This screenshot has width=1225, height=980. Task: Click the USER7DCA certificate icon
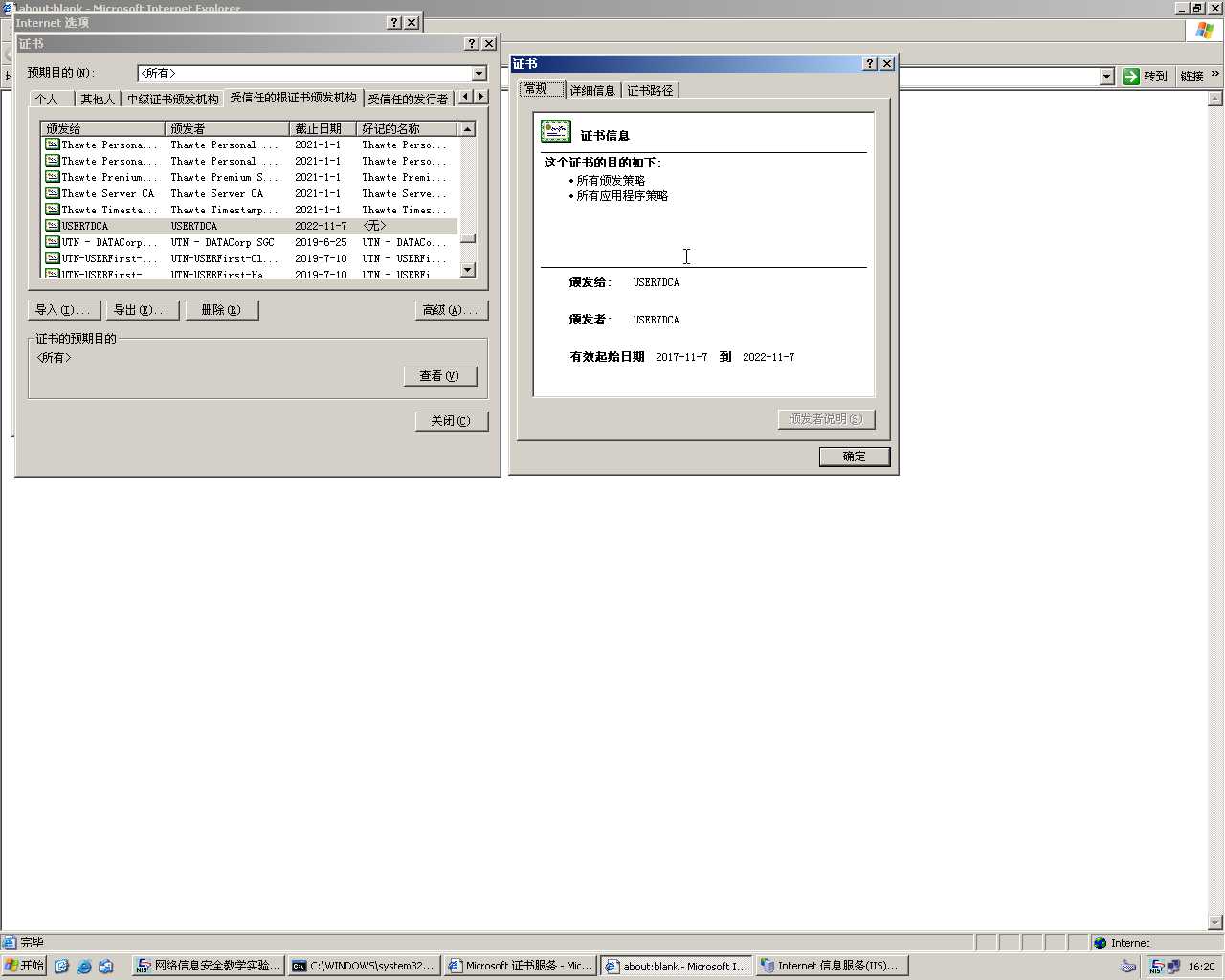(x=52, y=226)
